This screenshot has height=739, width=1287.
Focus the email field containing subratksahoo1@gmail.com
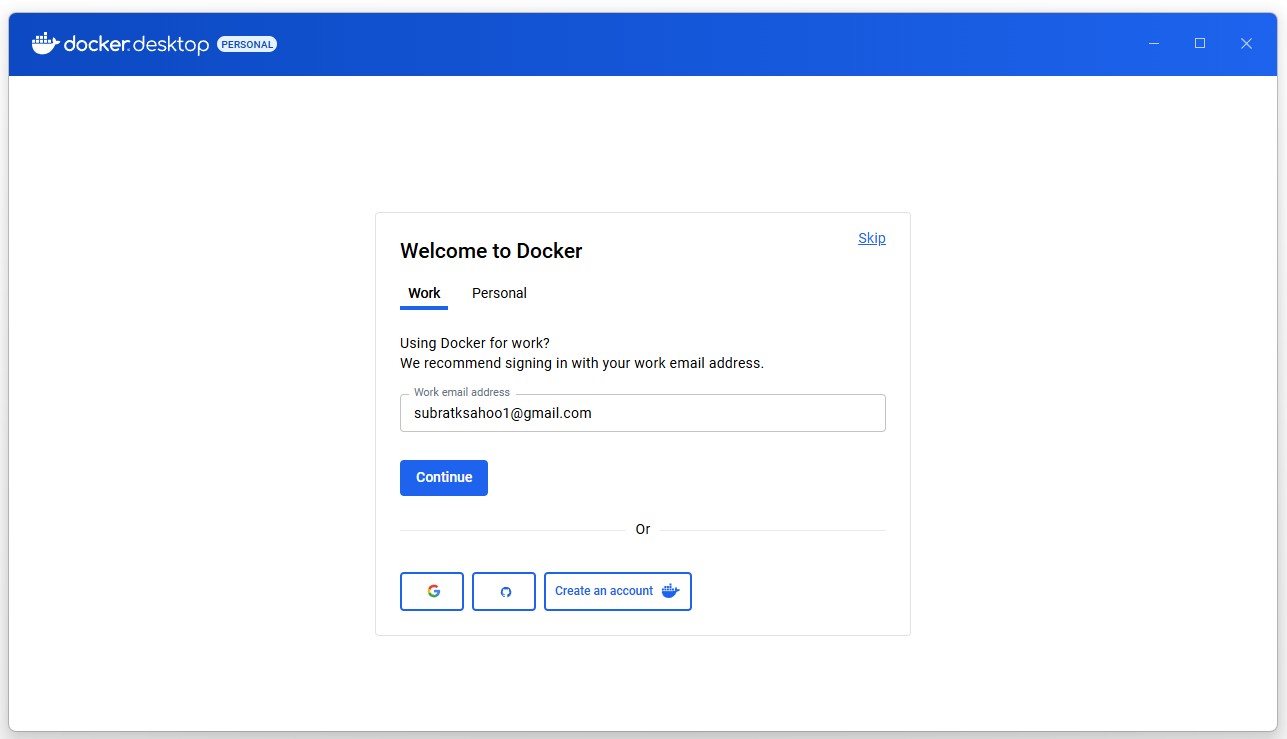coord(642,413)
